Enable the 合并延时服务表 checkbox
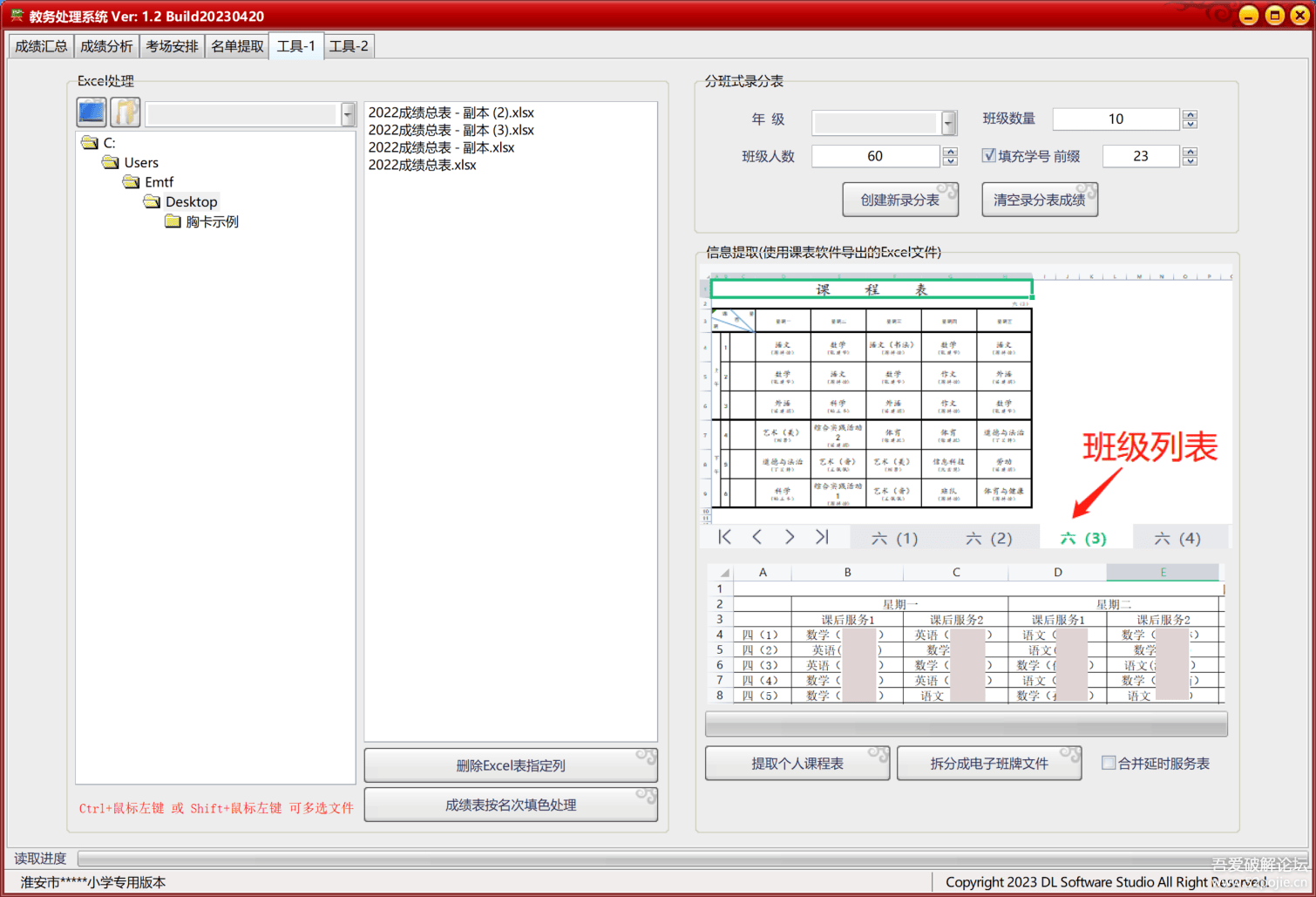Viewport: 1316px width, 897px height. coord(1109,762)
